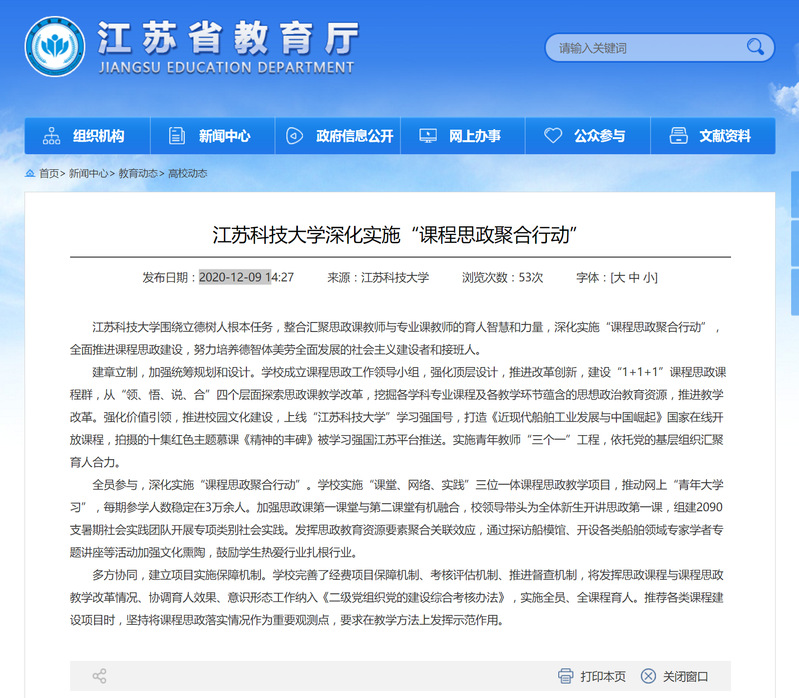Click the home icon in breadcrumb
799x698 pixels.
(30, 174)
